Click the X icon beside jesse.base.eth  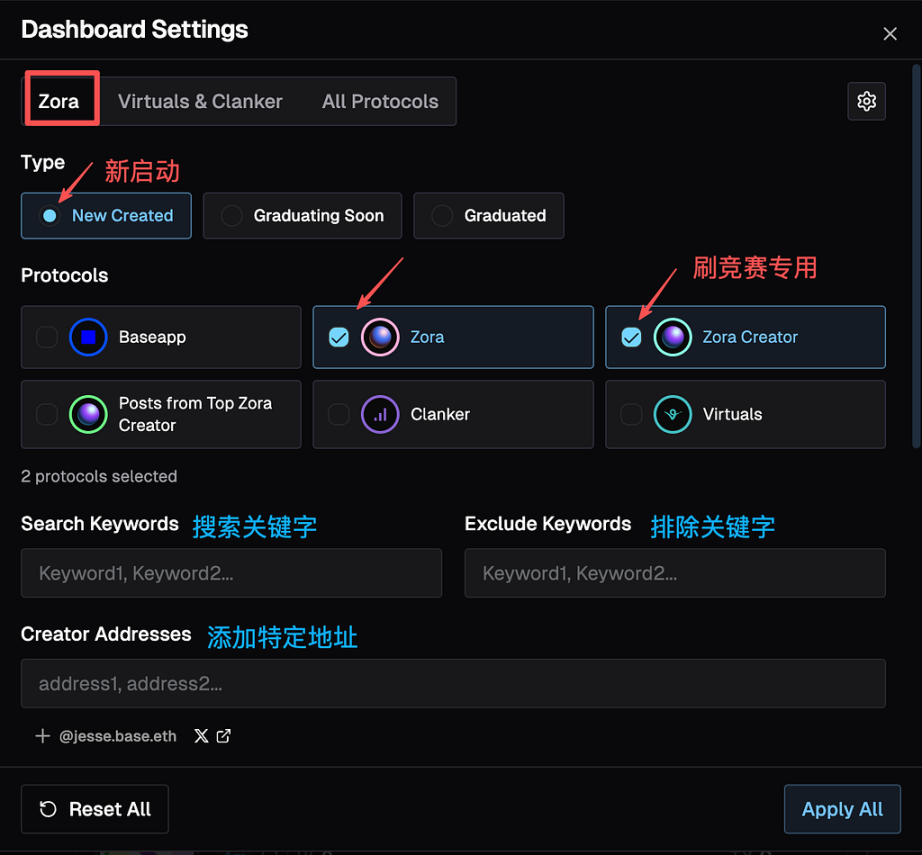click(201, 736)
